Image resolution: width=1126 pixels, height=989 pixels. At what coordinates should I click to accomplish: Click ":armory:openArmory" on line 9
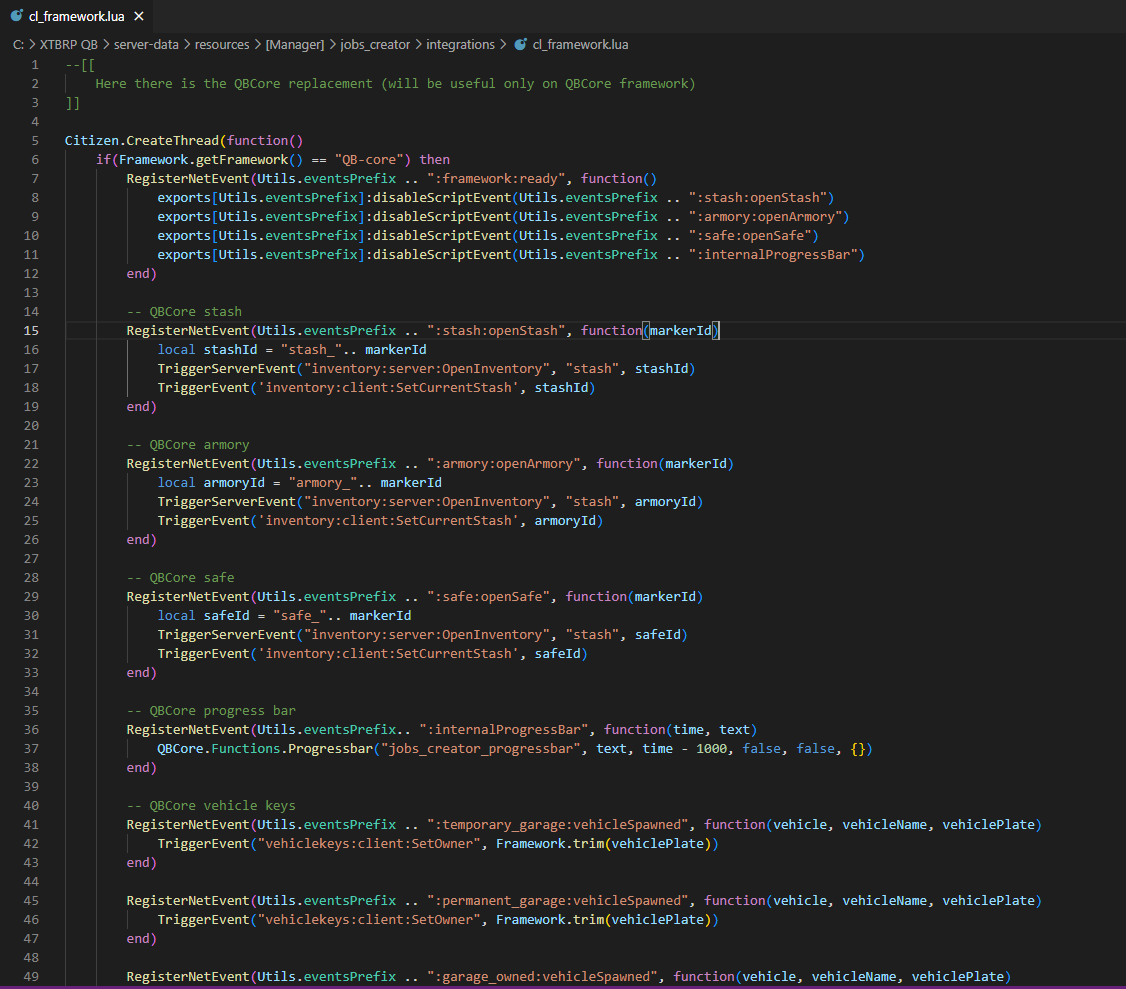(765, 217)
